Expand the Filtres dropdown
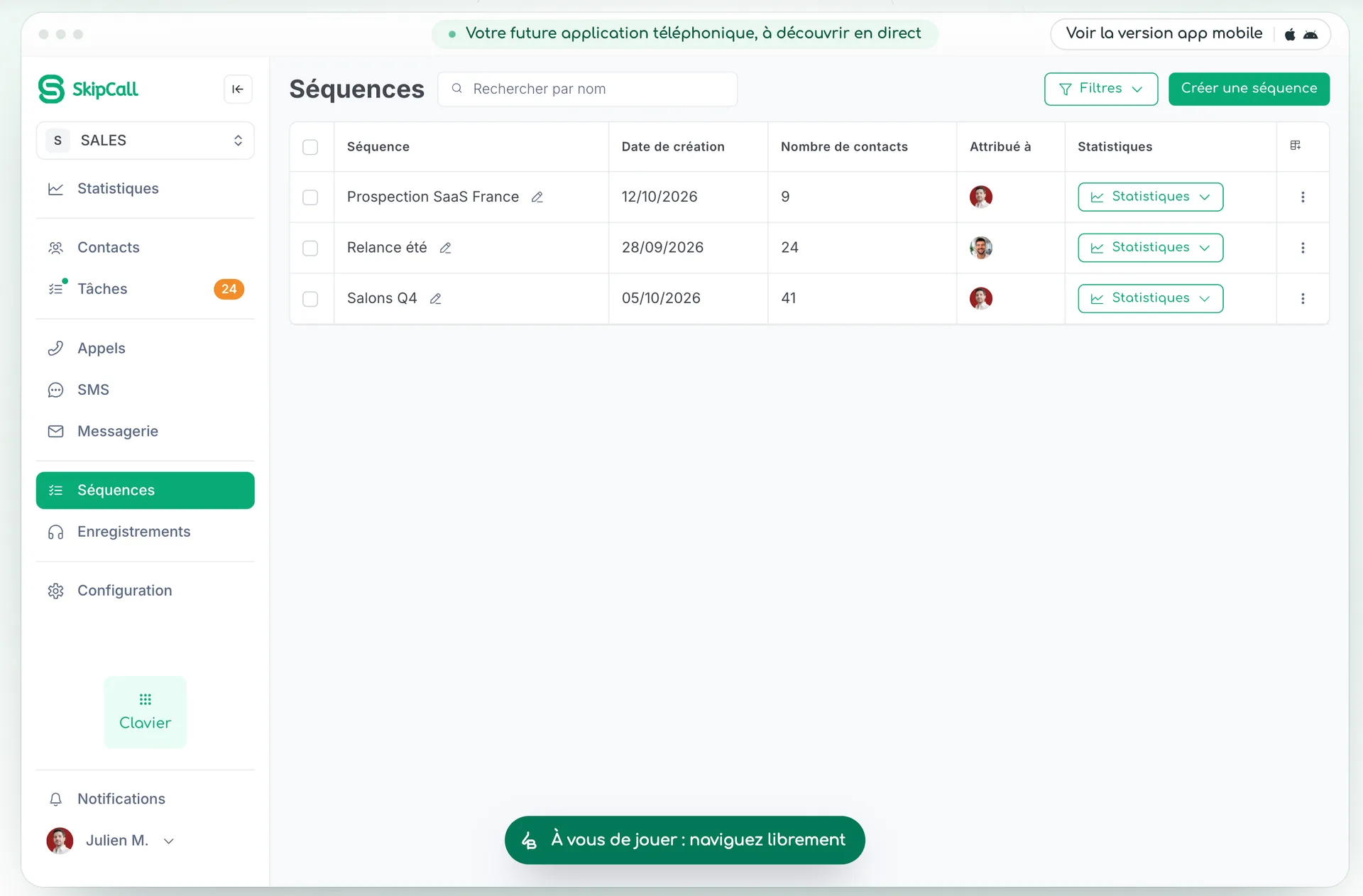This screenshot has width=1363, height=896. click(x=1101, y=89)
